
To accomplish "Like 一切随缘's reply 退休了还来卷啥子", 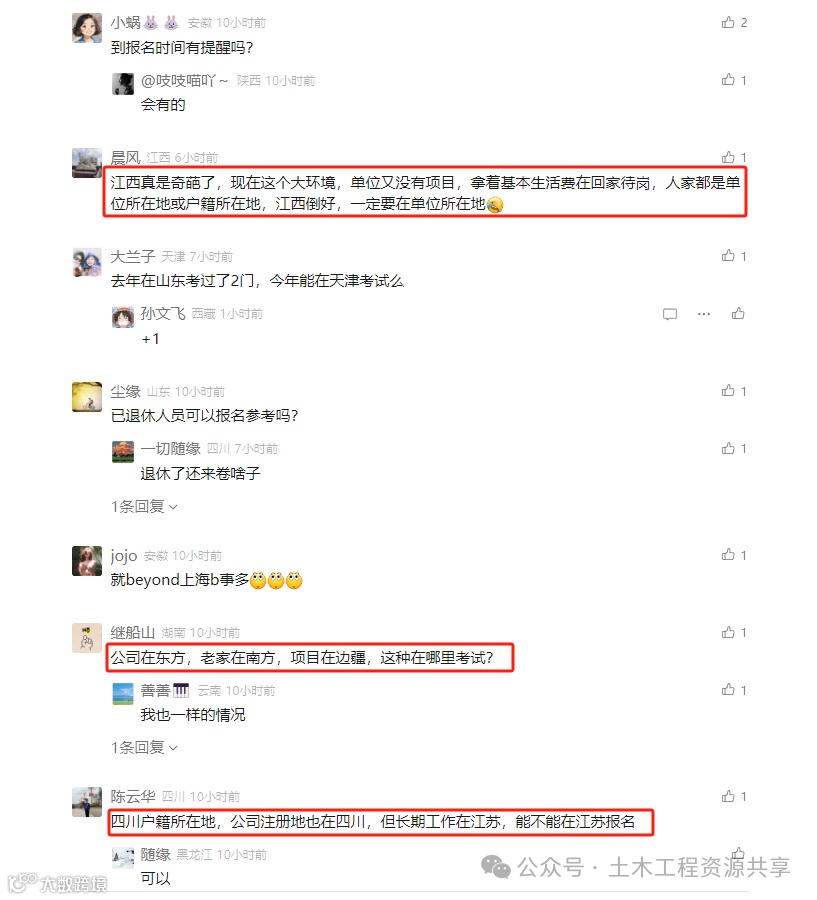I will [x=728, y=448].
